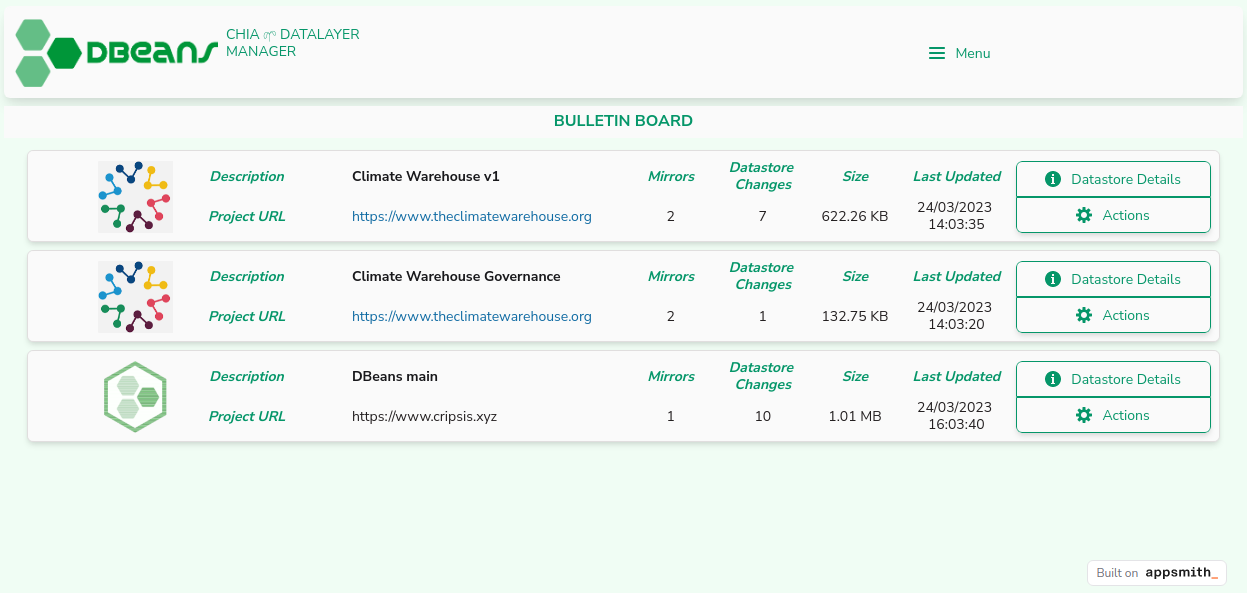Click info icon in Climate Warehouse v1 row
Viewport: 1247px width, 593px height.
pyautogui.click(x=1052, y=179)
